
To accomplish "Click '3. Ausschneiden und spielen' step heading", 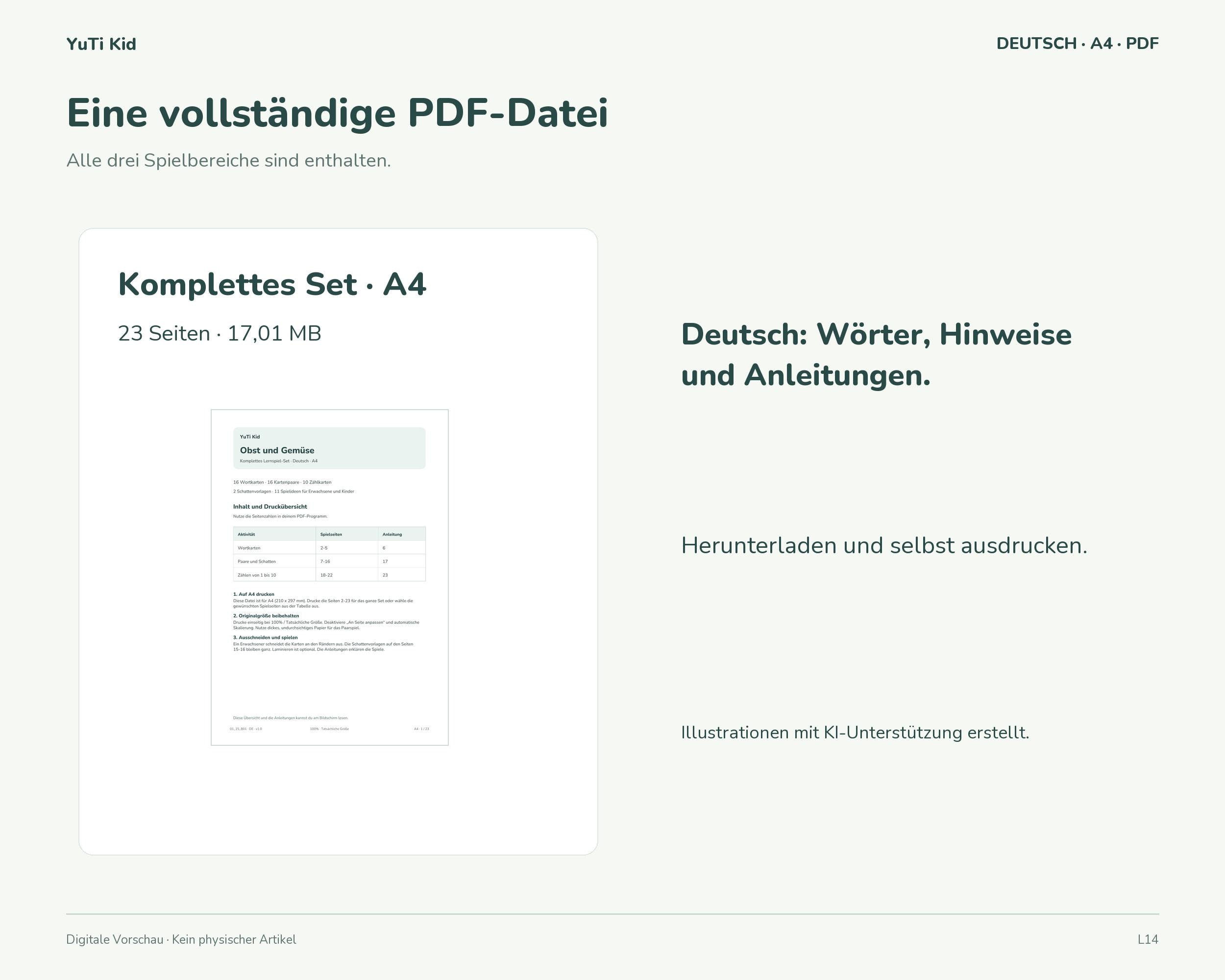I will point(266,637).
